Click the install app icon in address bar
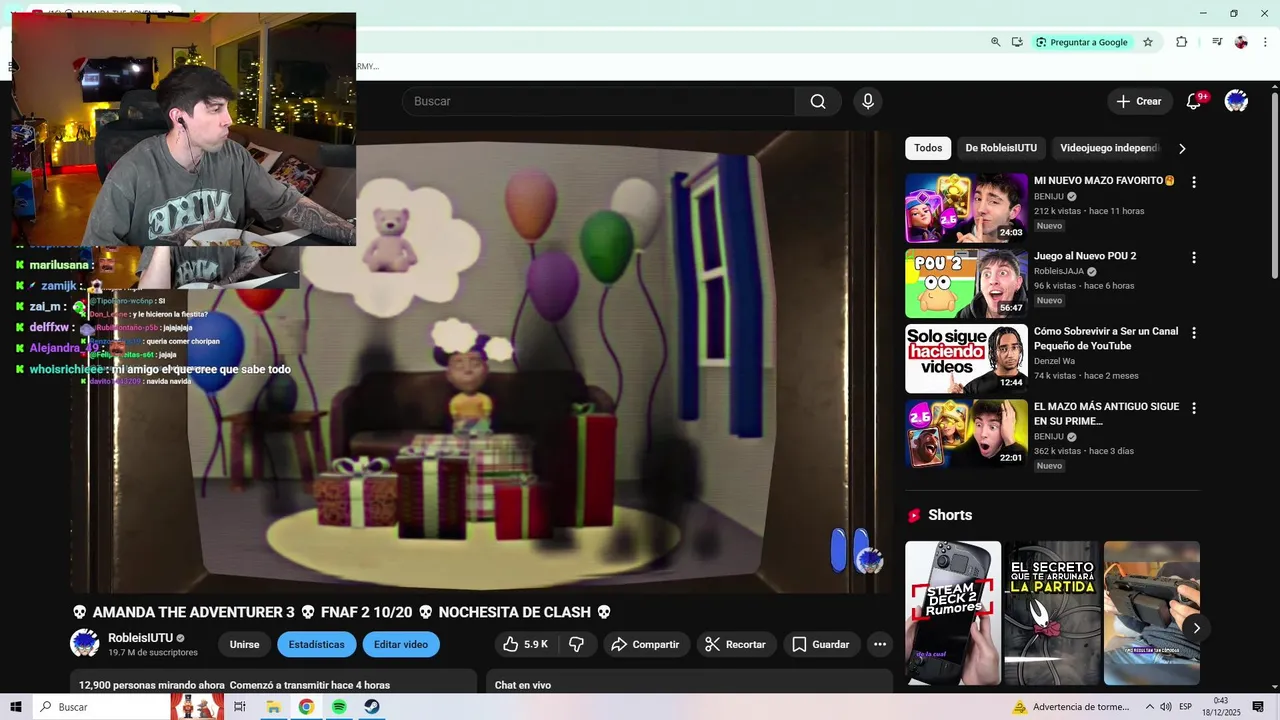 (x=1017, y=42)
